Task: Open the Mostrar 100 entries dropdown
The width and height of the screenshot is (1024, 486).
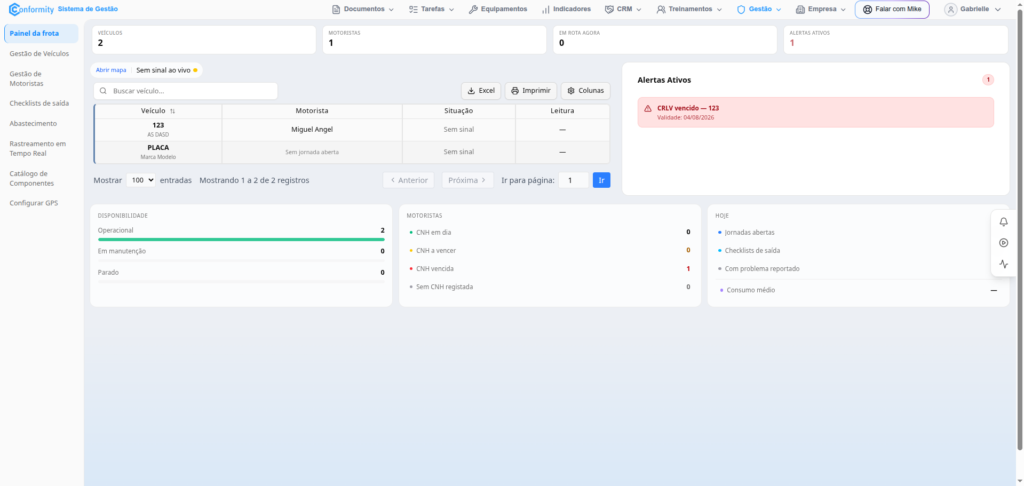Action: click(x=140, y=180)
